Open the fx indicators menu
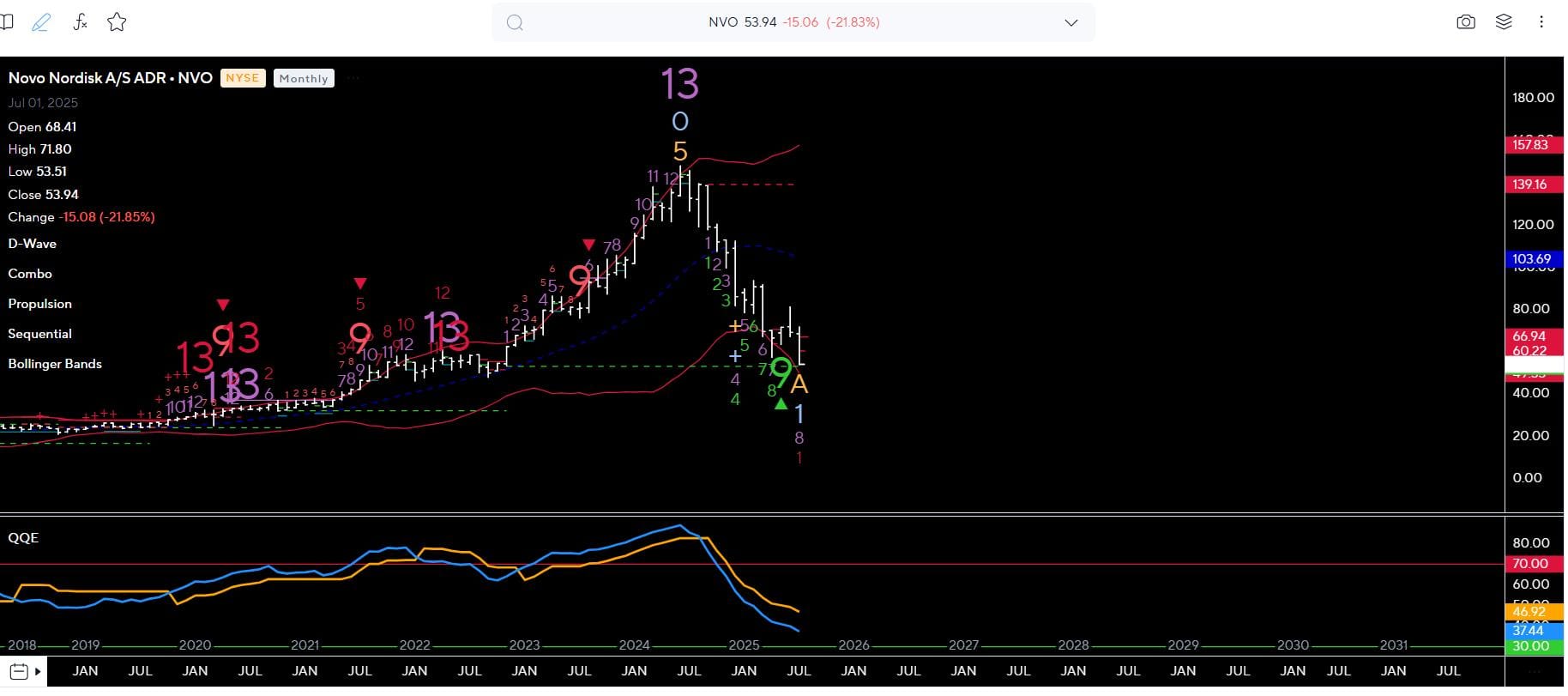This screenshot has width=1568, height=696. point(80,23)
